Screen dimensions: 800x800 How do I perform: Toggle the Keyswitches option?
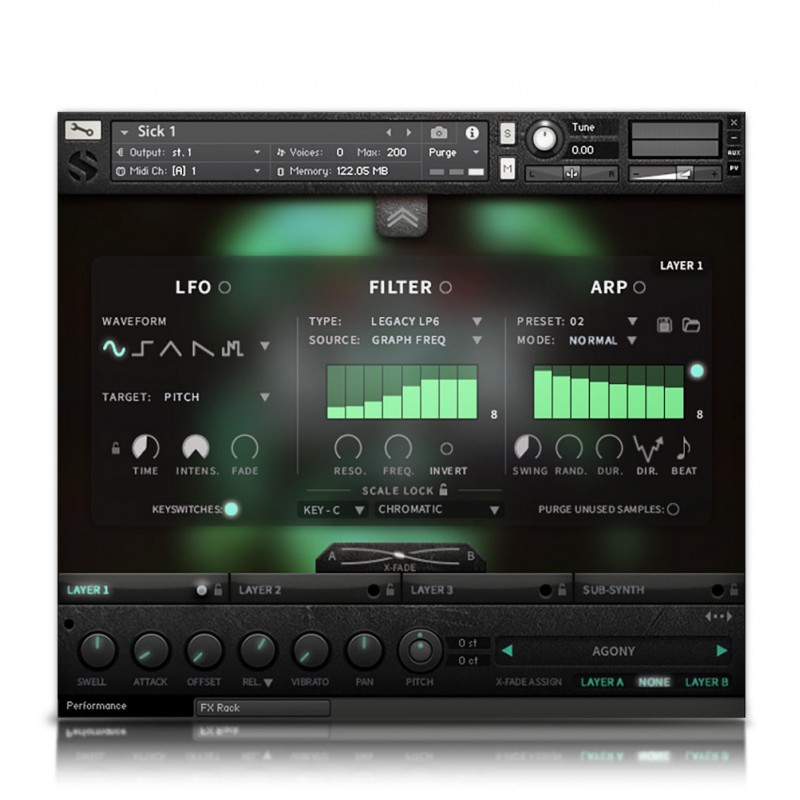point(231,509)
